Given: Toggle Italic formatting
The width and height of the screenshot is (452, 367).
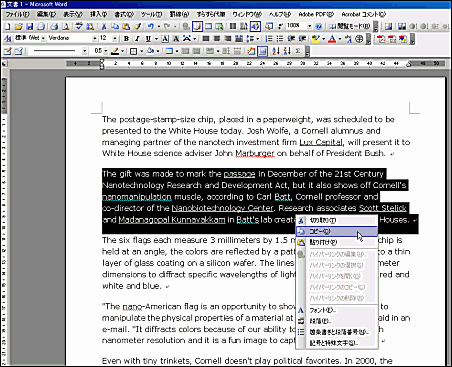Looking at the screenshot, I should pyautogui.click(x=137, y=39).
